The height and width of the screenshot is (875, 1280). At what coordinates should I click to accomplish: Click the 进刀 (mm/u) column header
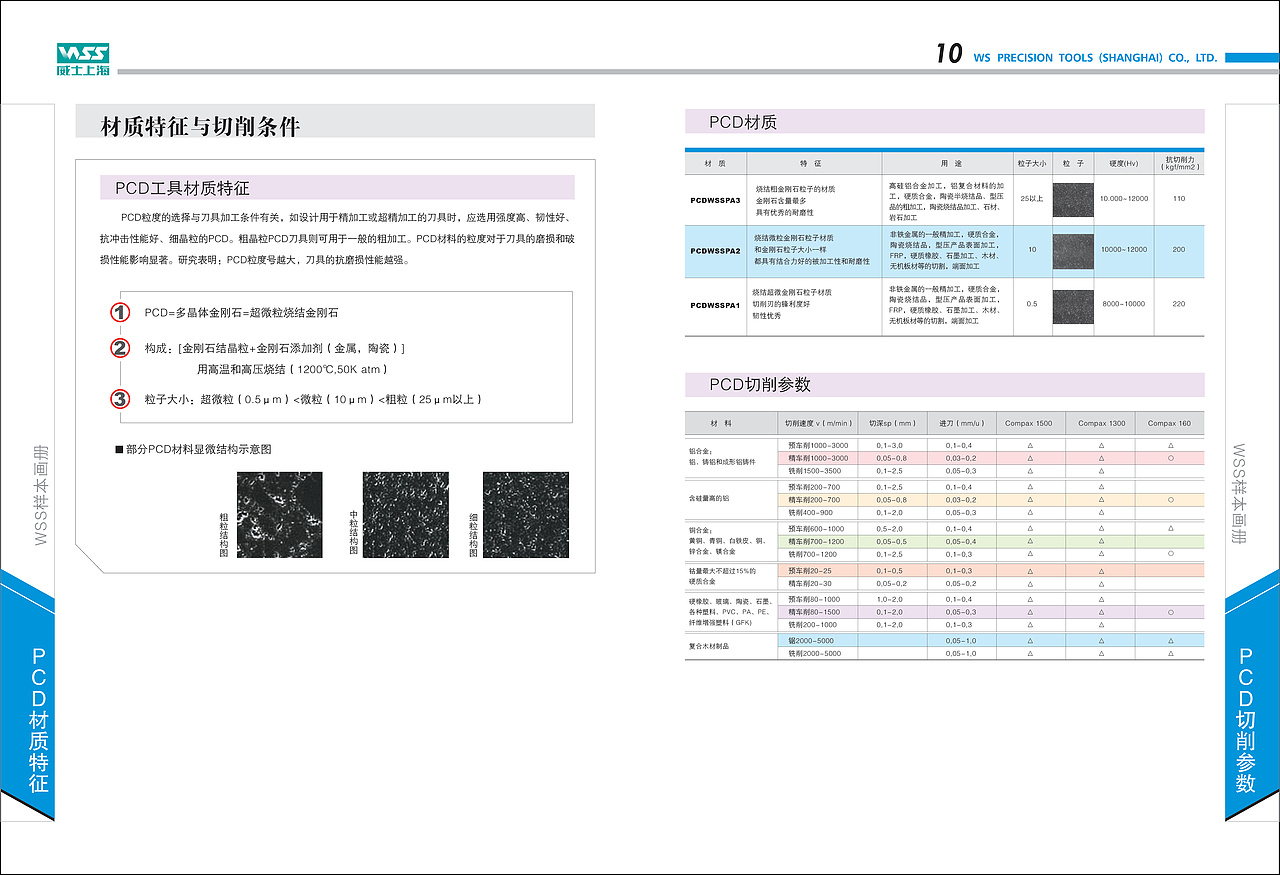tap(961, 423)
